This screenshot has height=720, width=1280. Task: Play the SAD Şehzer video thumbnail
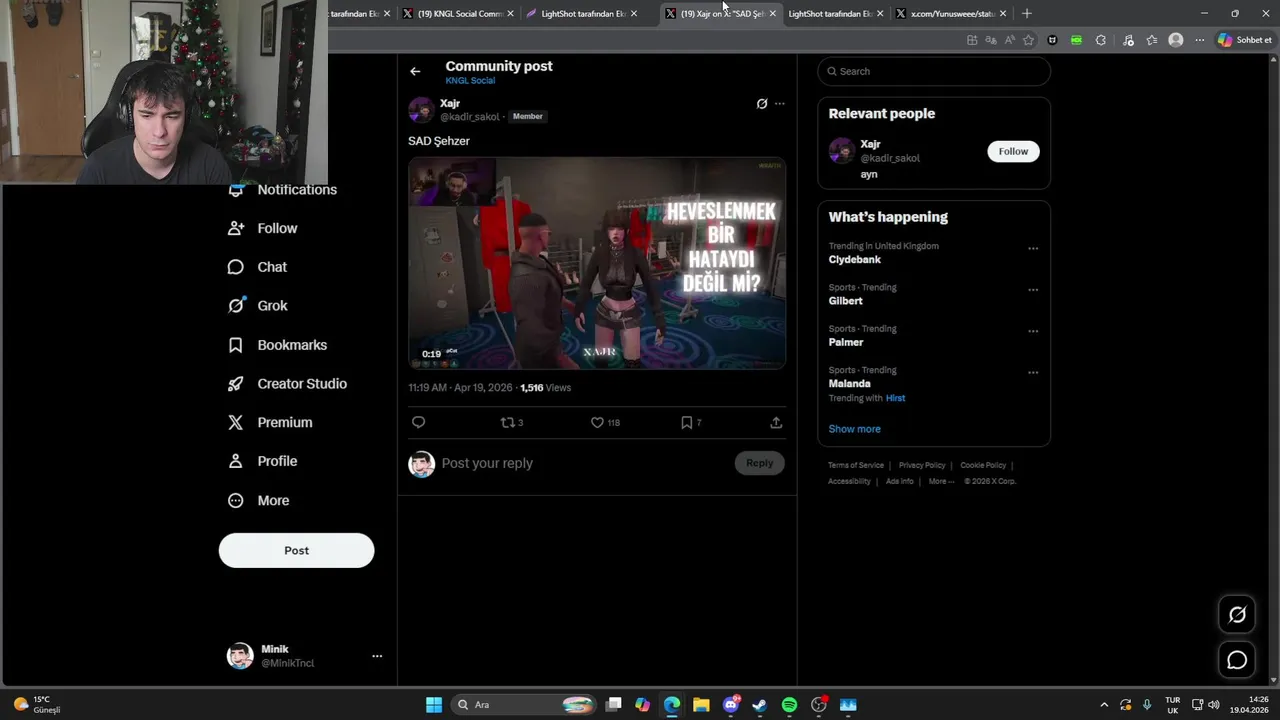[x=597, y=263]
